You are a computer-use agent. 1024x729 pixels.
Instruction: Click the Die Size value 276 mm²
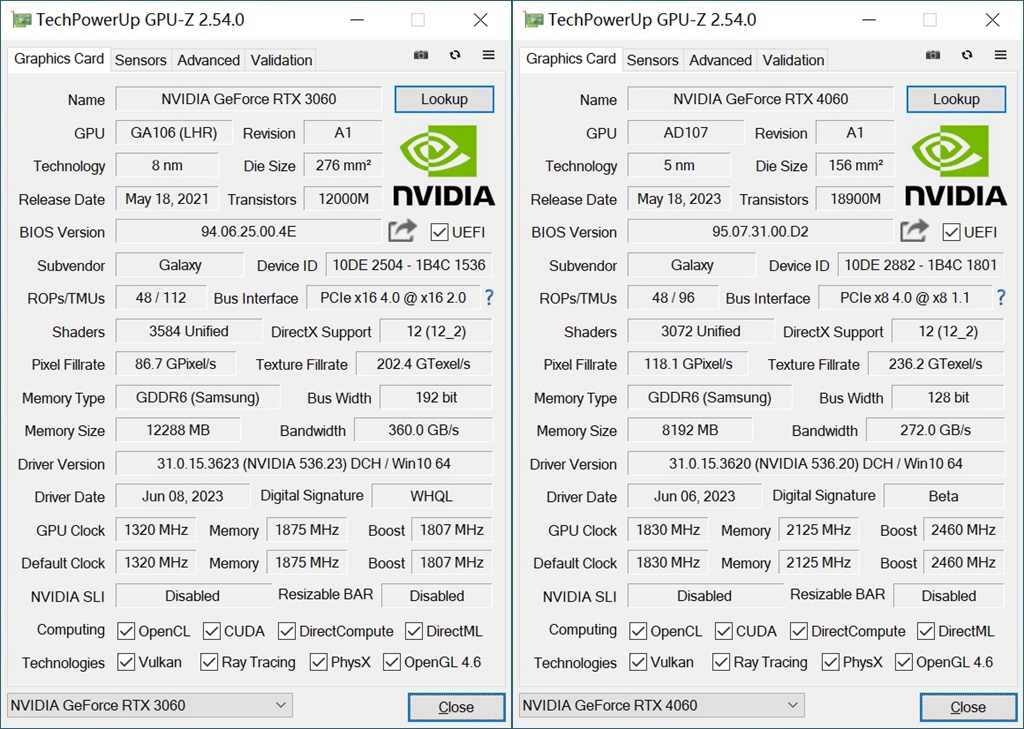pyautogui.click(x=344, y=165)
